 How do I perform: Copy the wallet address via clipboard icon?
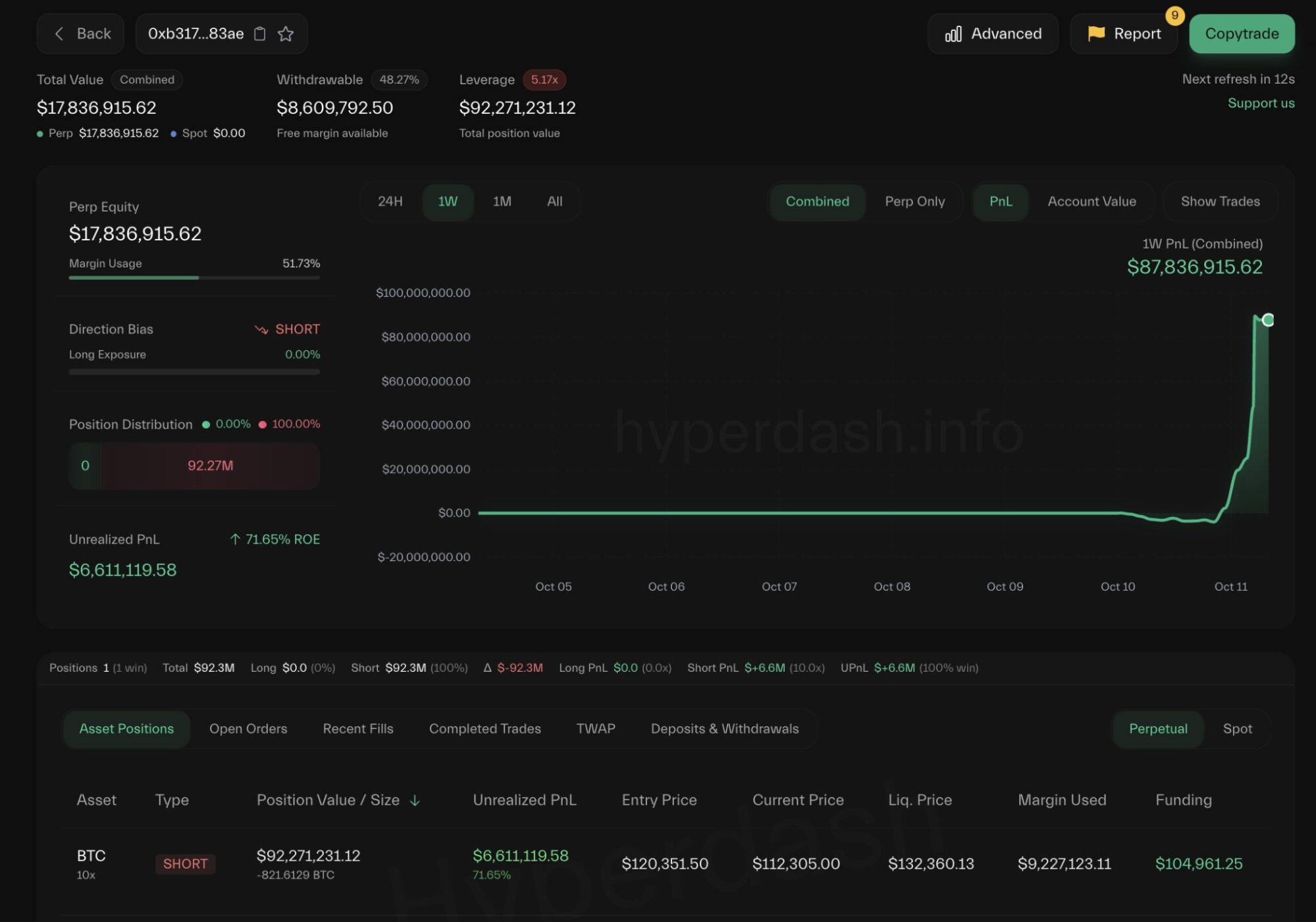pyautogui.click(x=260, y=34)
